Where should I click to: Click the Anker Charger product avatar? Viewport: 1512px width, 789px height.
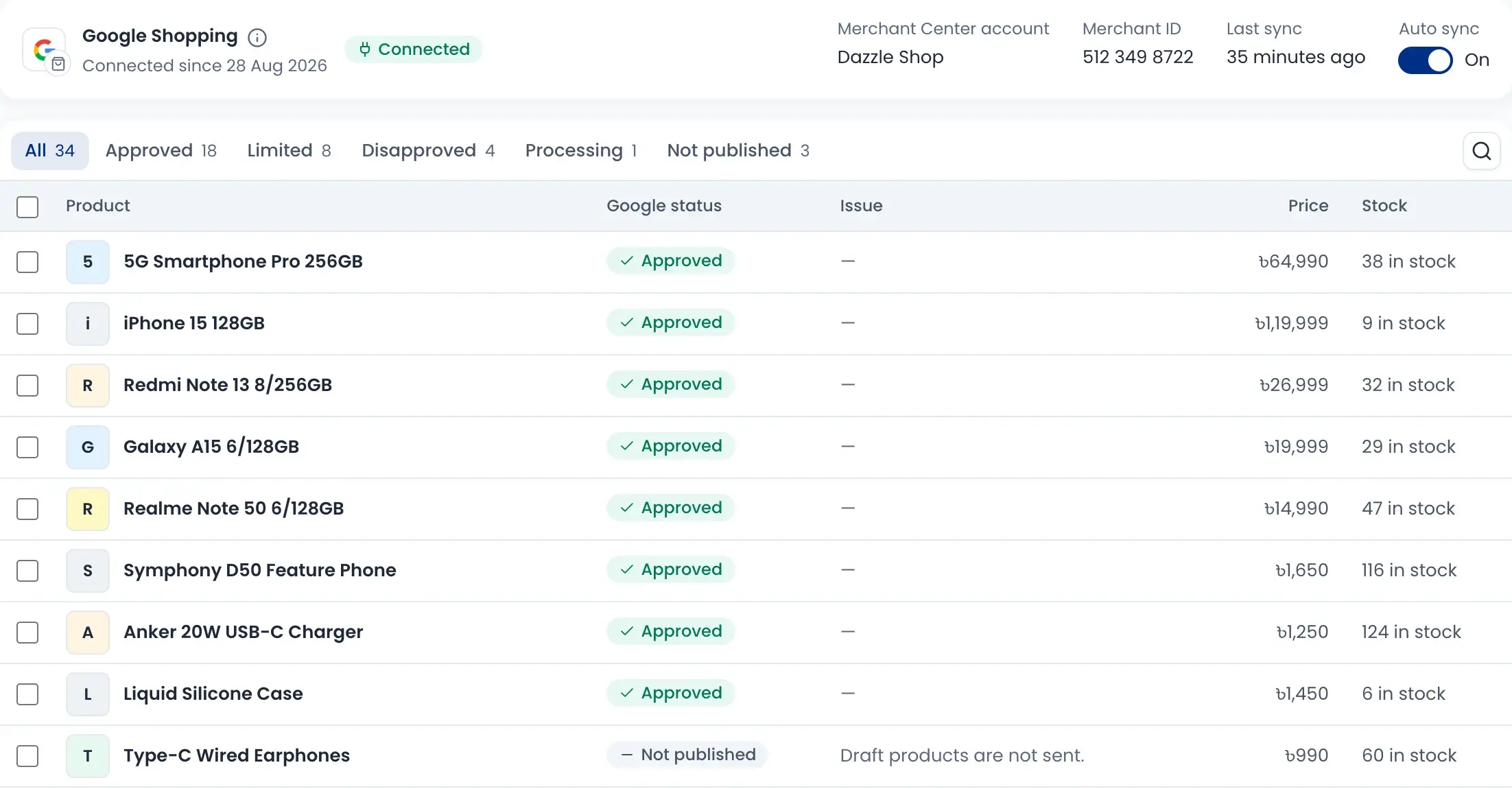(88, 633)
